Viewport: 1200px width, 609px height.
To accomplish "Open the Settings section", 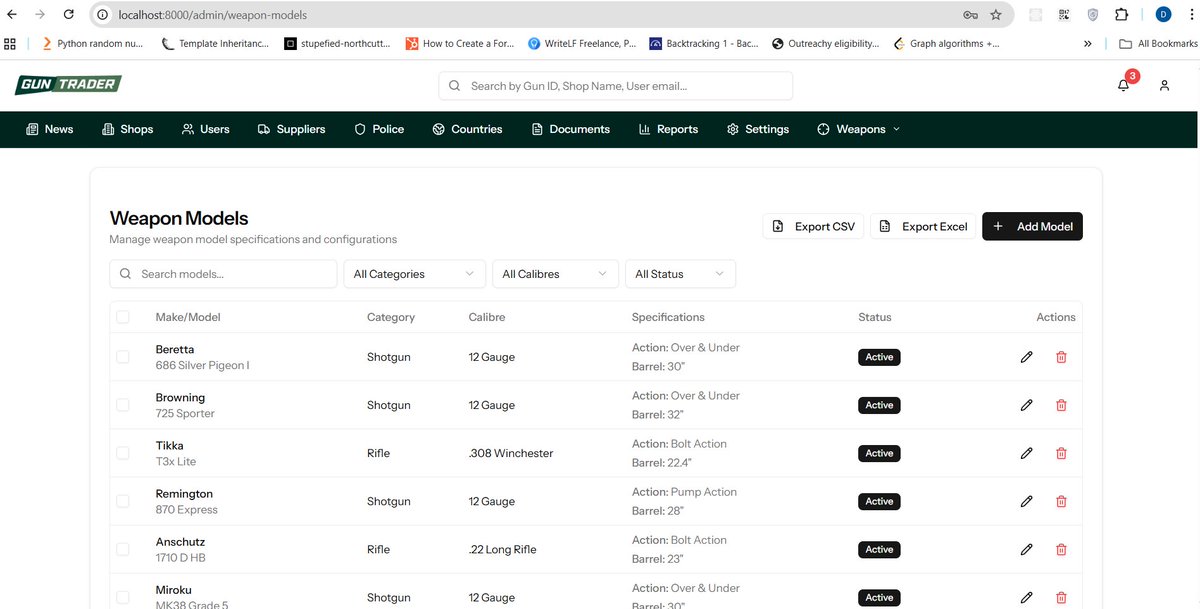I will point(758,129).
